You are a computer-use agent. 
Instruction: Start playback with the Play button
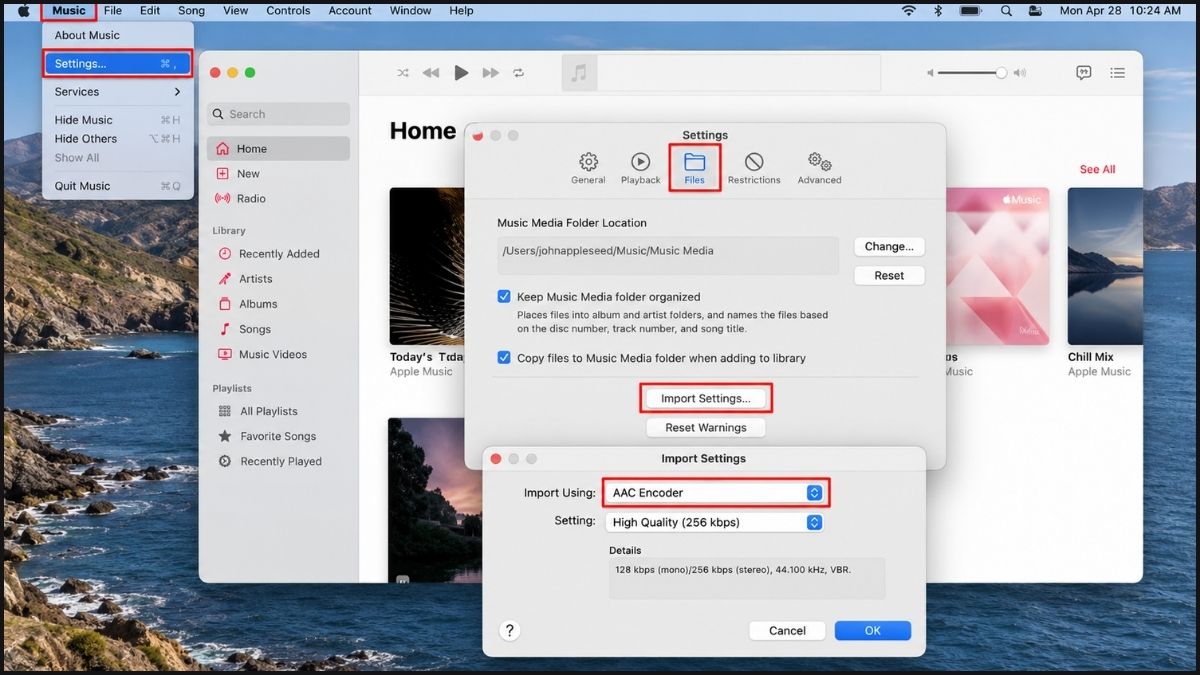pos(461,73)
